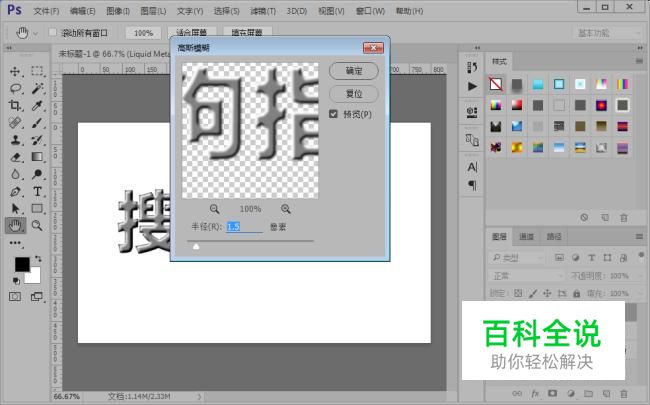Select the Zoom tool in toolbox
This screenshot has height=405, width=650.
[x=37, y=226]
